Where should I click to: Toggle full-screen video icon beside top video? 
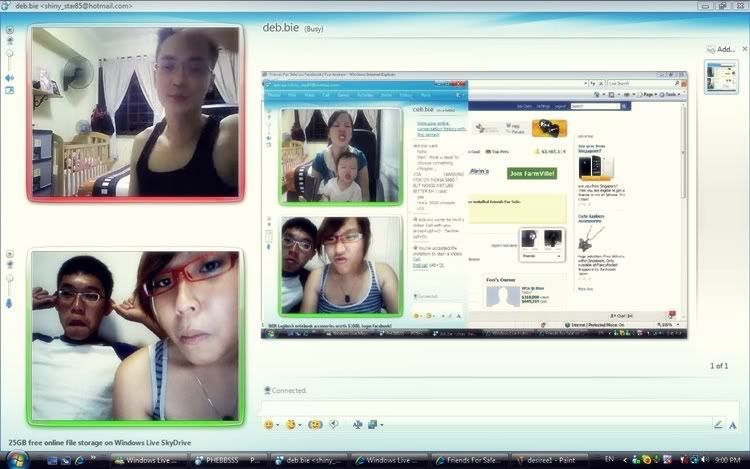tap(10, 90)
